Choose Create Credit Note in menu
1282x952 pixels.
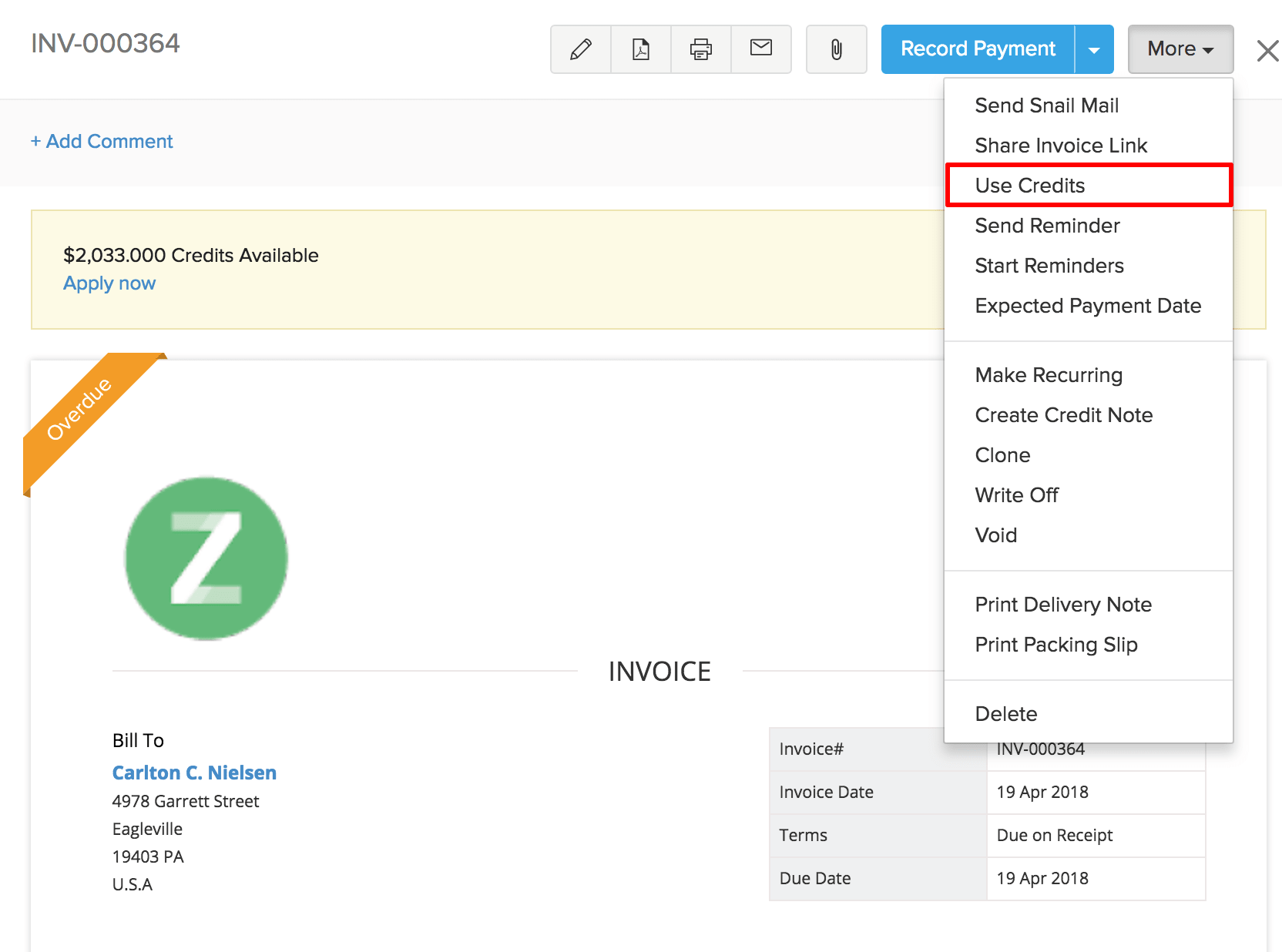tap(1063, 415)
